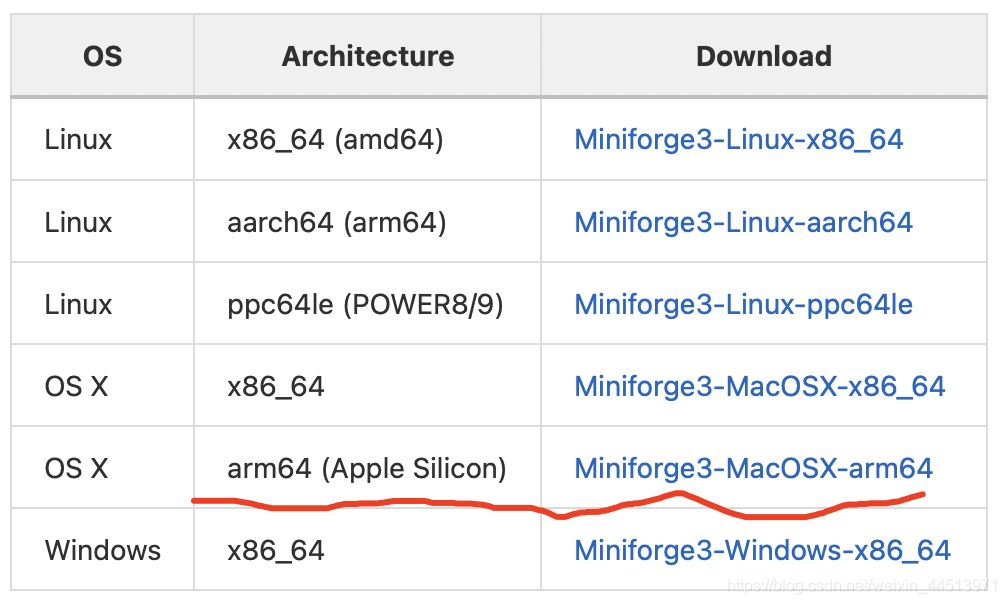
Task: Open the Miniforge3-Linux-x86_64 download link
Action: coord(738,140)
